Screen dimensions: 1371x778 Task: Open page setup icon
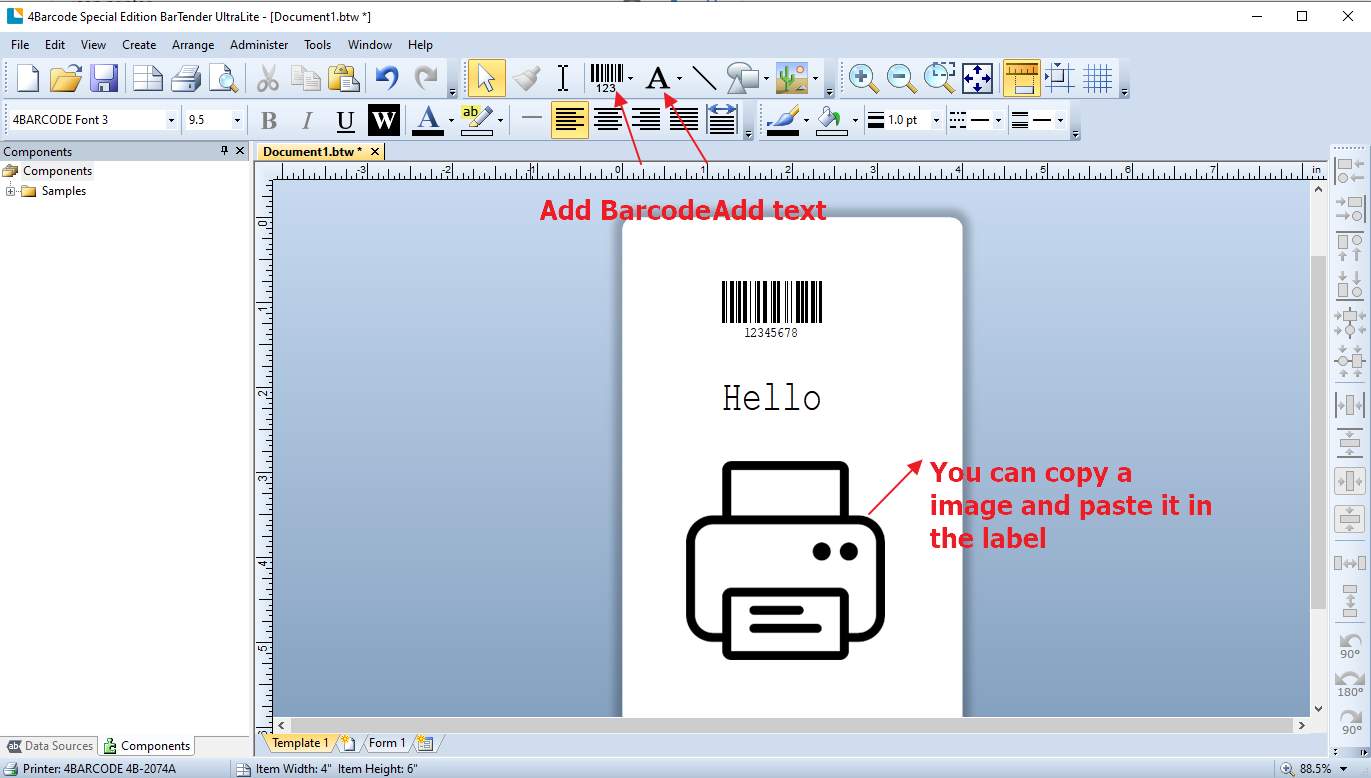(149, 79)
